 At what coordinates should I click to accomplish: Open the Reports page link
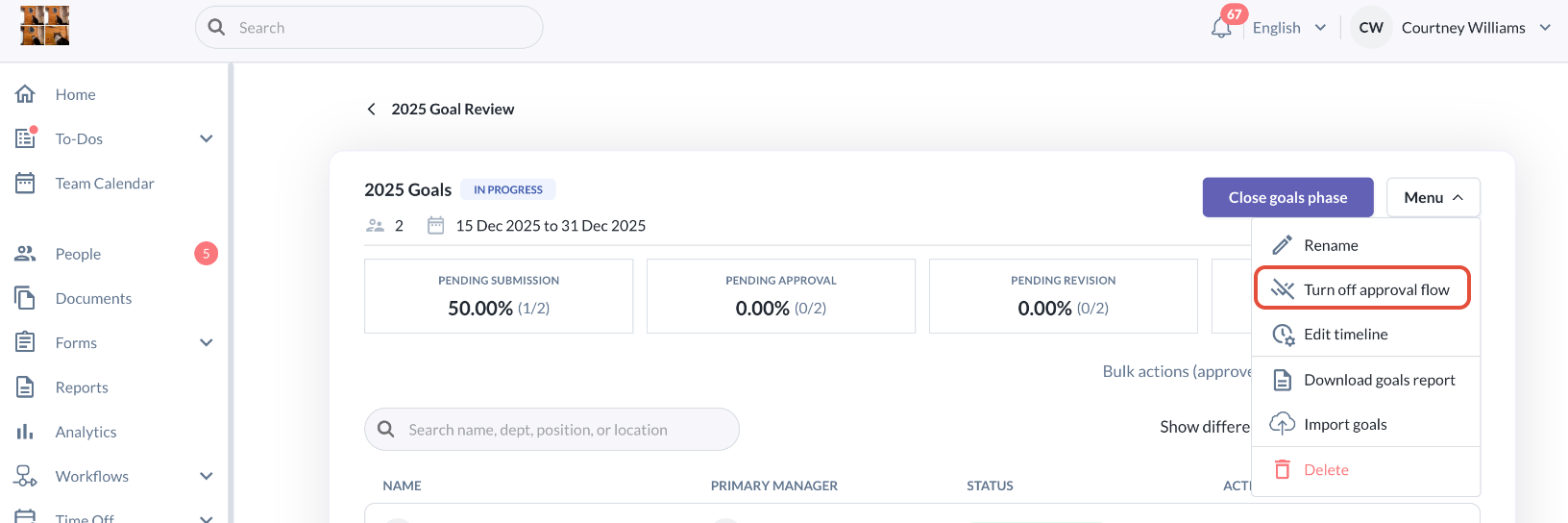(82, 387)
